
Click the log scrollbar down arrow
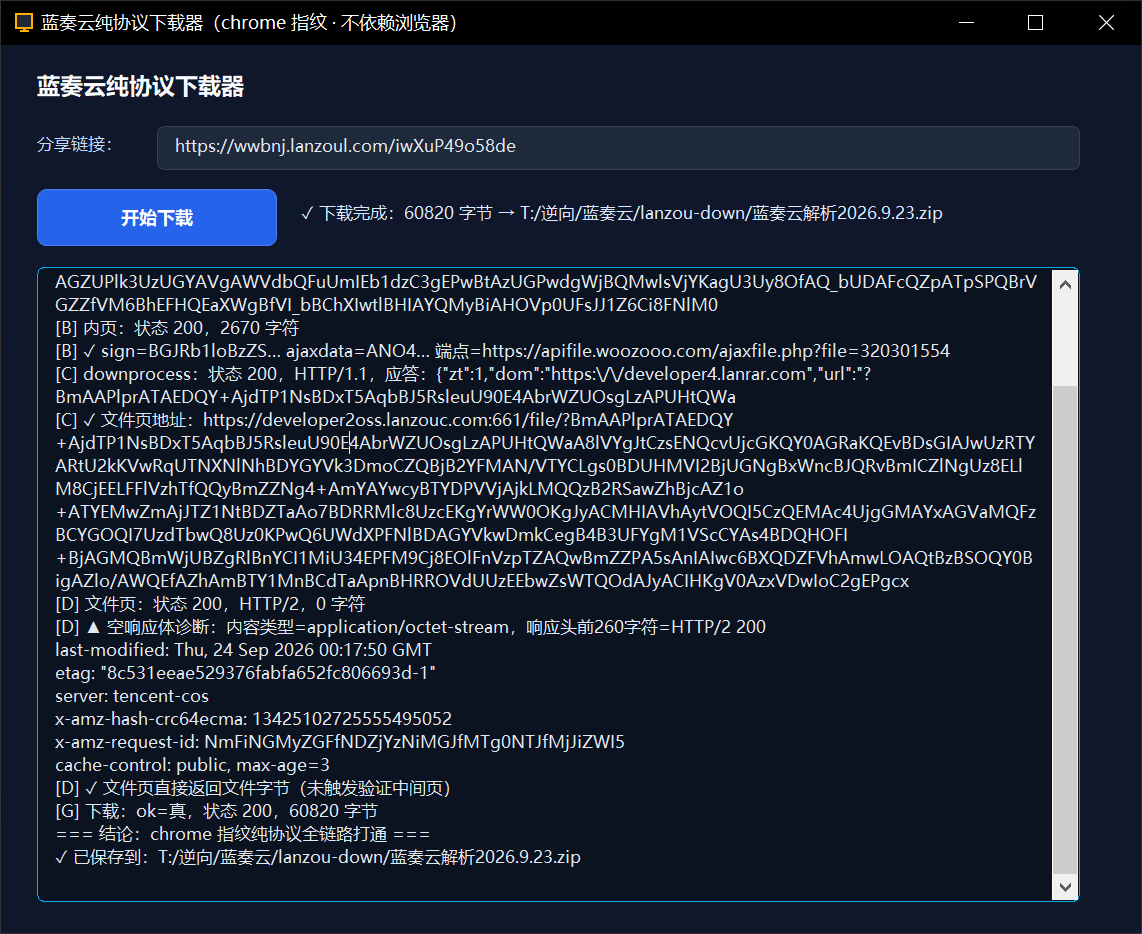tap(1065, 887)
